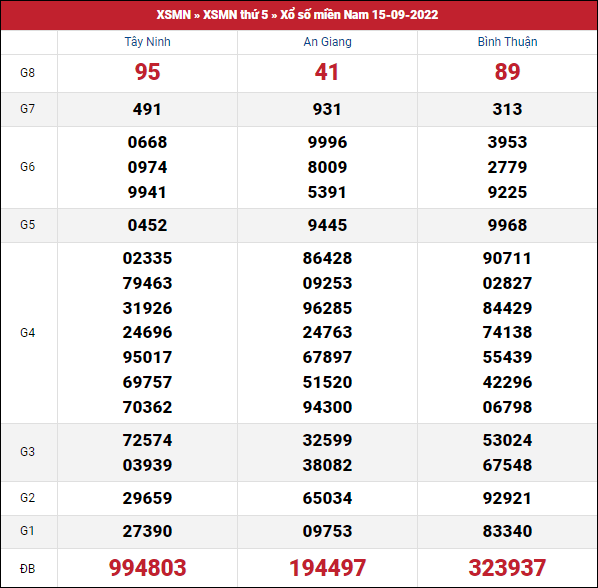Select the Tây Ninh column header
The image size is (598, 588).
point(148,42)
